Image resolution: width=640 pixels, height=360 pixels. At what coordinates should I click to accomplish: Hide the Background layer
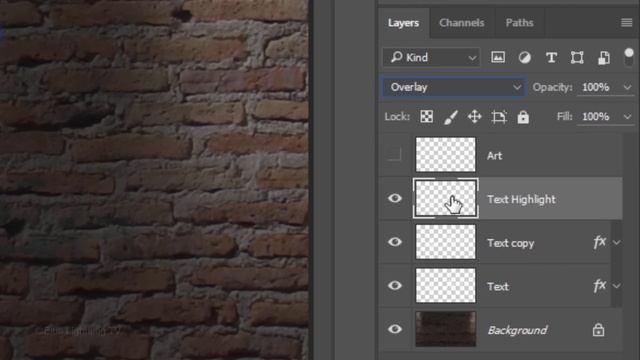click(x=395, y=329)
